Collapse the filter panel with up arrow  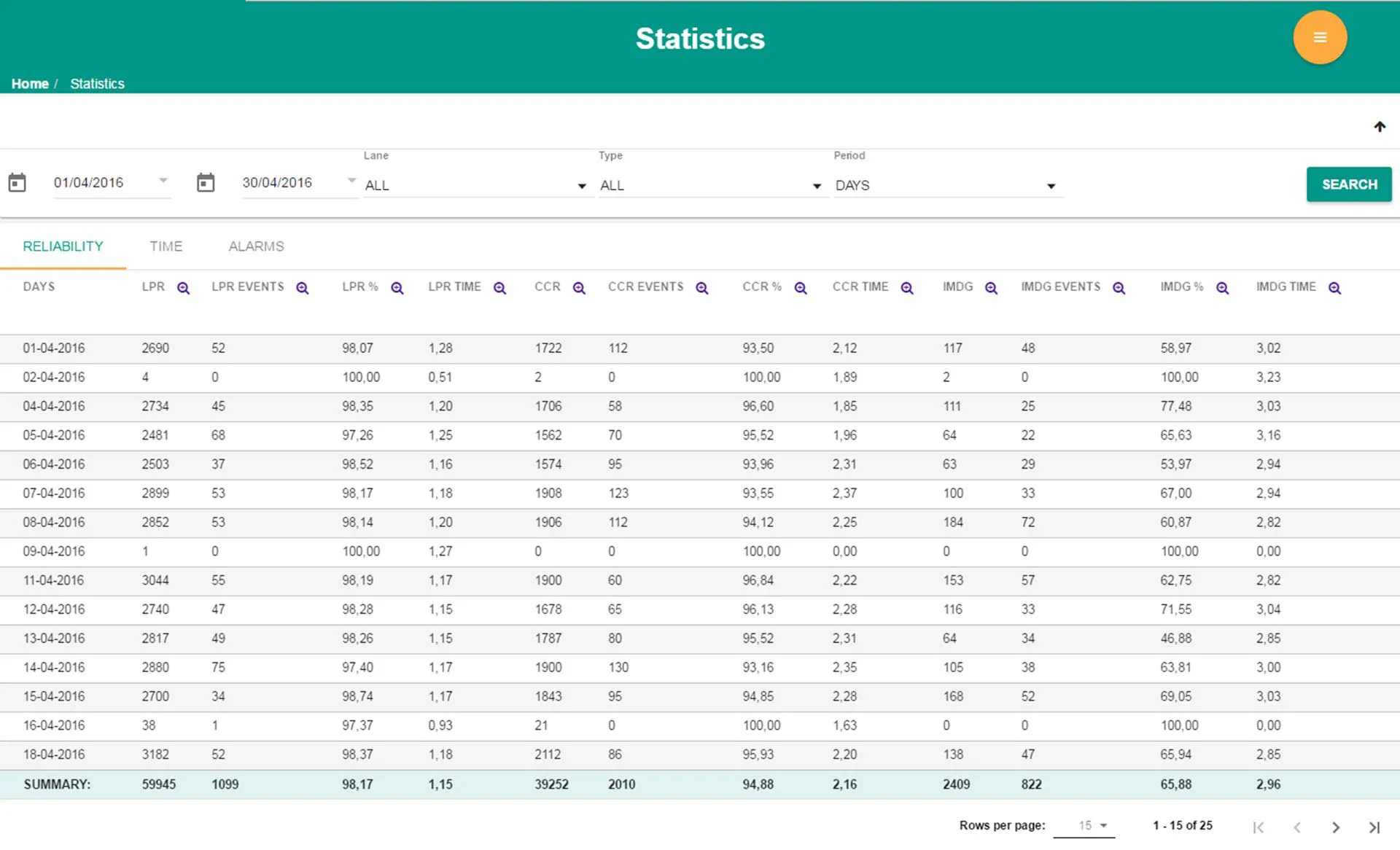click(1380, 126)
